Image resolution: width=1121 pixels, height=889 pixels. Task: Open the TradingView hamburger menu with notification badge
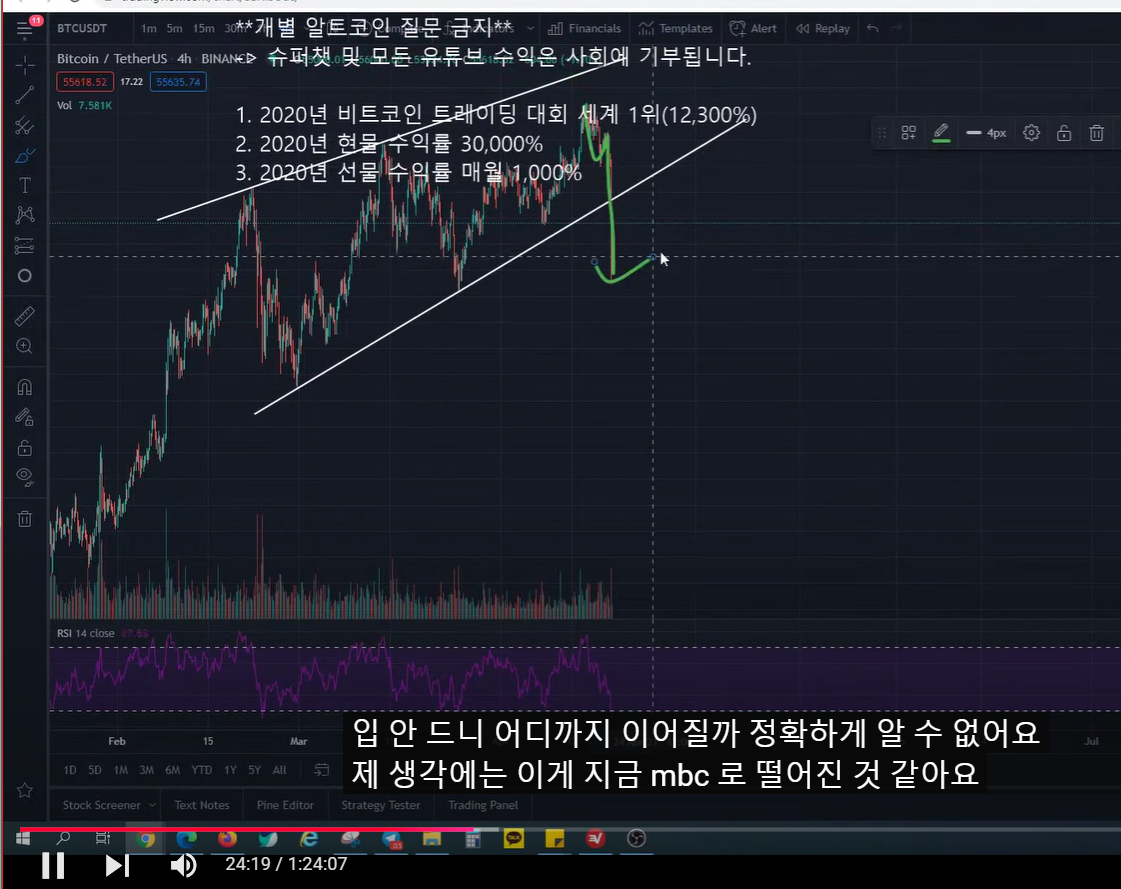25,29
